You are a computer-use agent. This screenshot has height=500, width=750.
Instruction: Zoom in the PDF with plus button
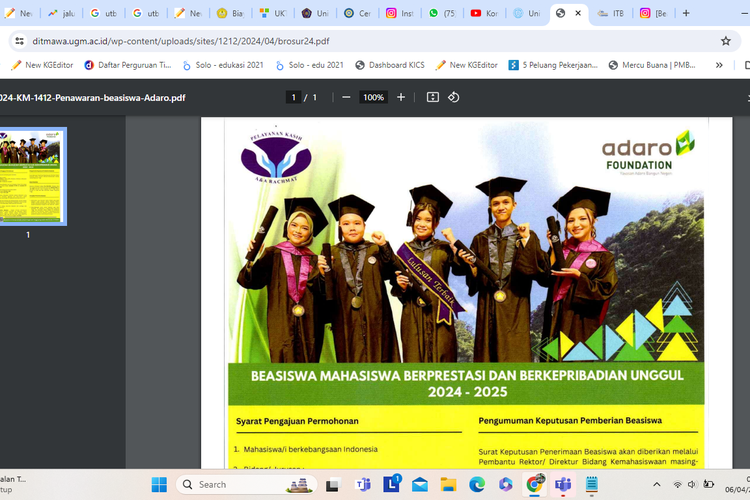(401, 97)
